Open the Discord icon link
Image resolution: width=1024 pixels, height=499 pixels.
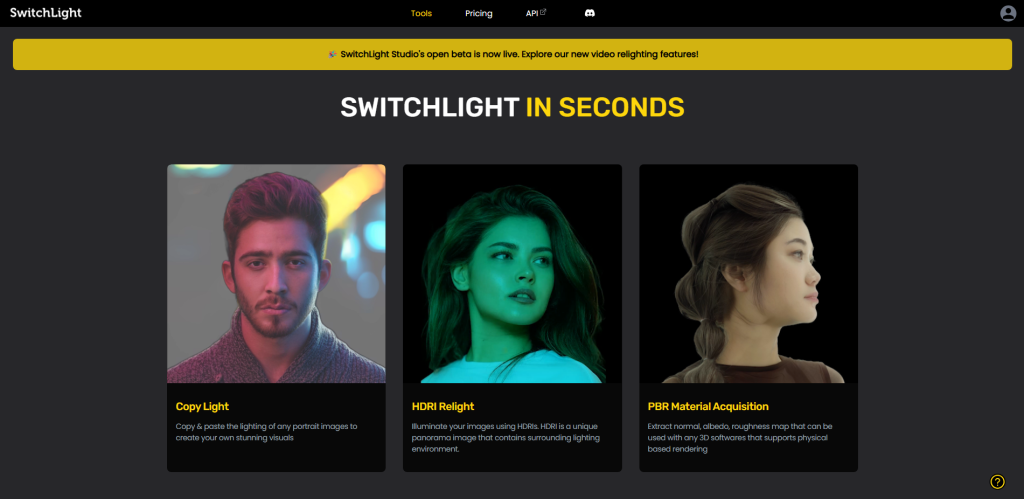point(589,13)
